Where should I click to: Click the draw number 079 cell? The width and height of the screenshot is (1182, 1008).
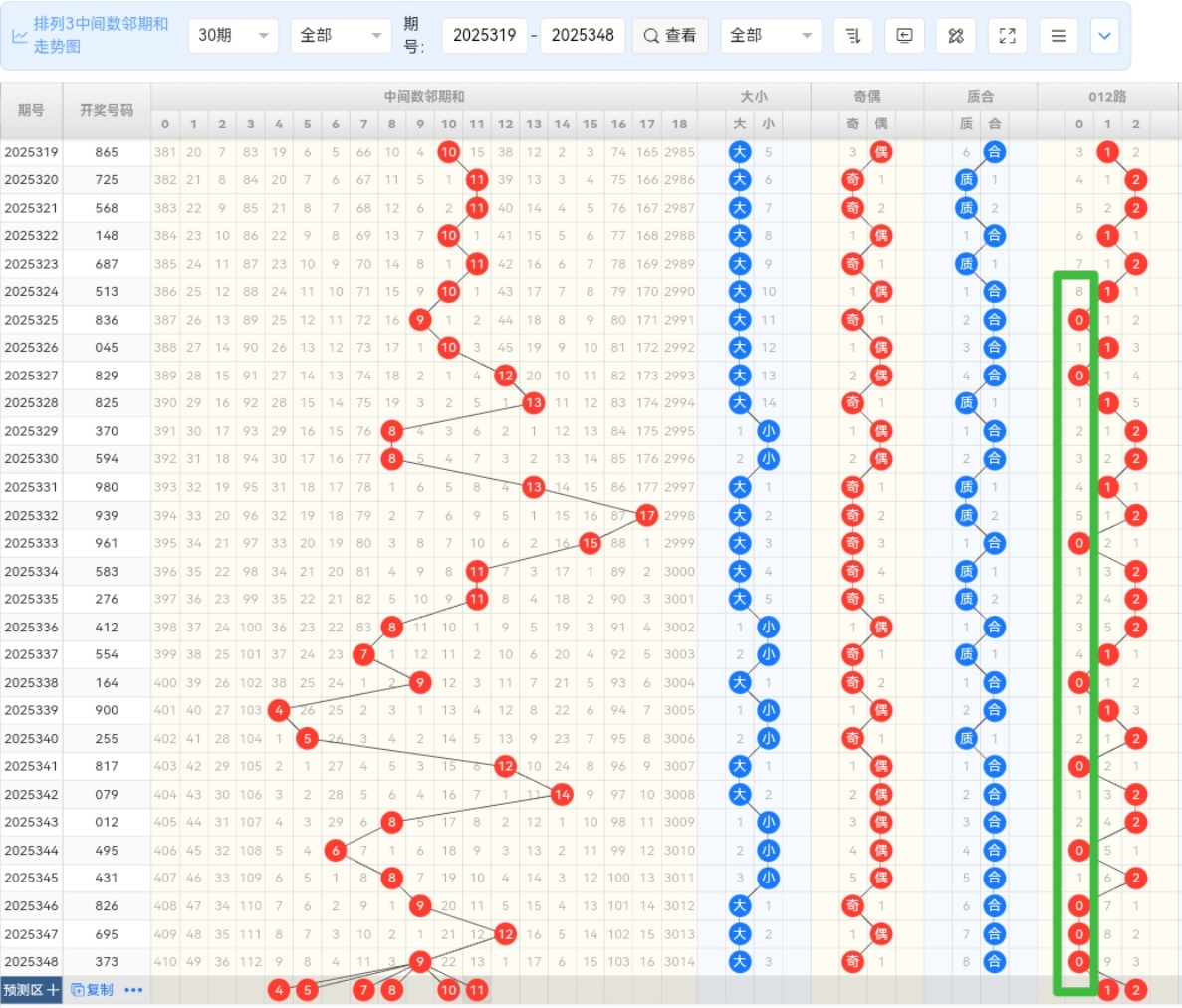(107, 794)
